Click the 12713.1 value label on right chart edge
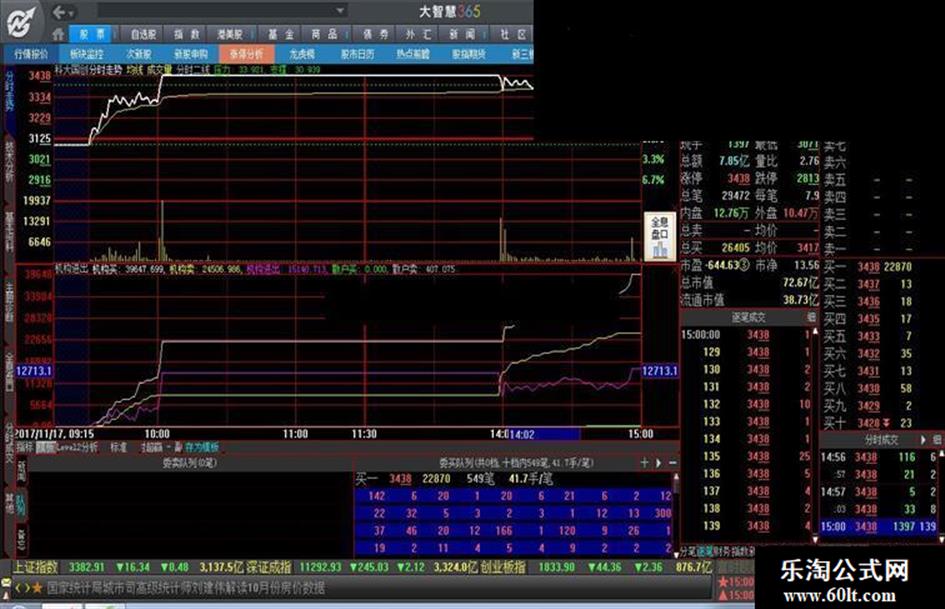The height and width of the screenshot is (609, 945). 659,371
